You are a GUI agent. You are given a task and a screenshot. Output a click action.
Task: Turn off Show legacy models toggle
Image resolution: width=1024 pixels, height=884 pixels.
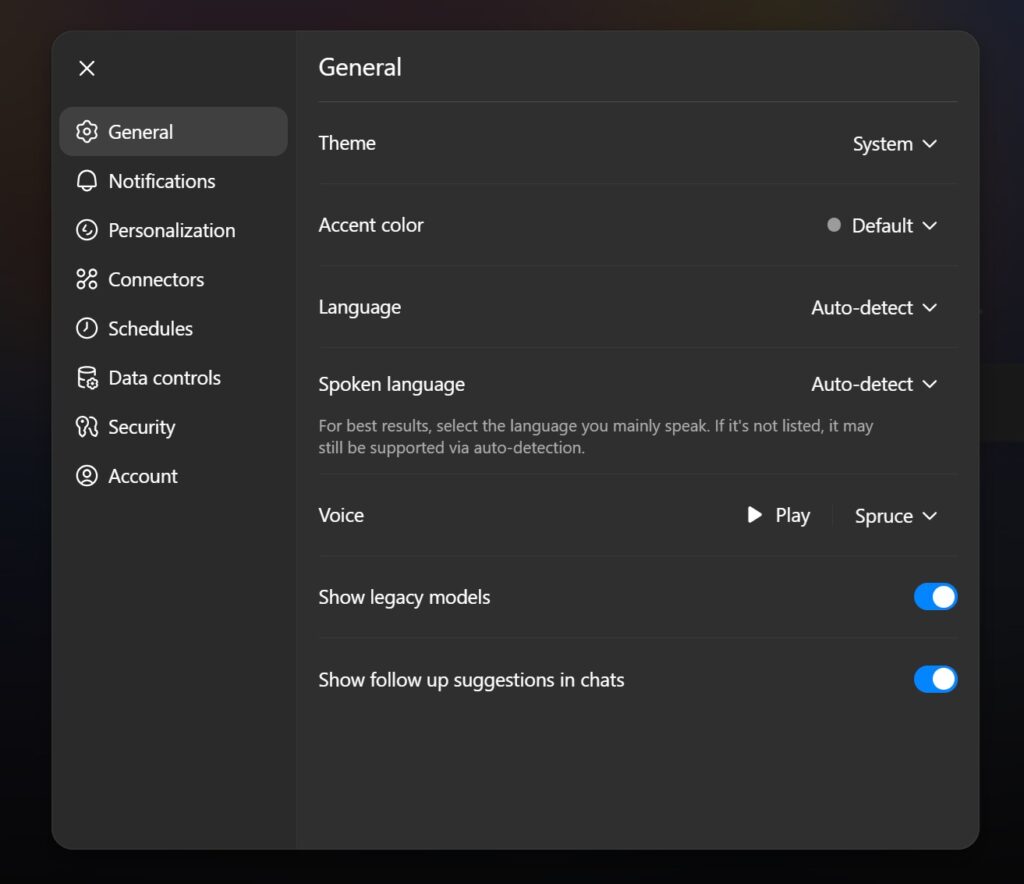935,597
